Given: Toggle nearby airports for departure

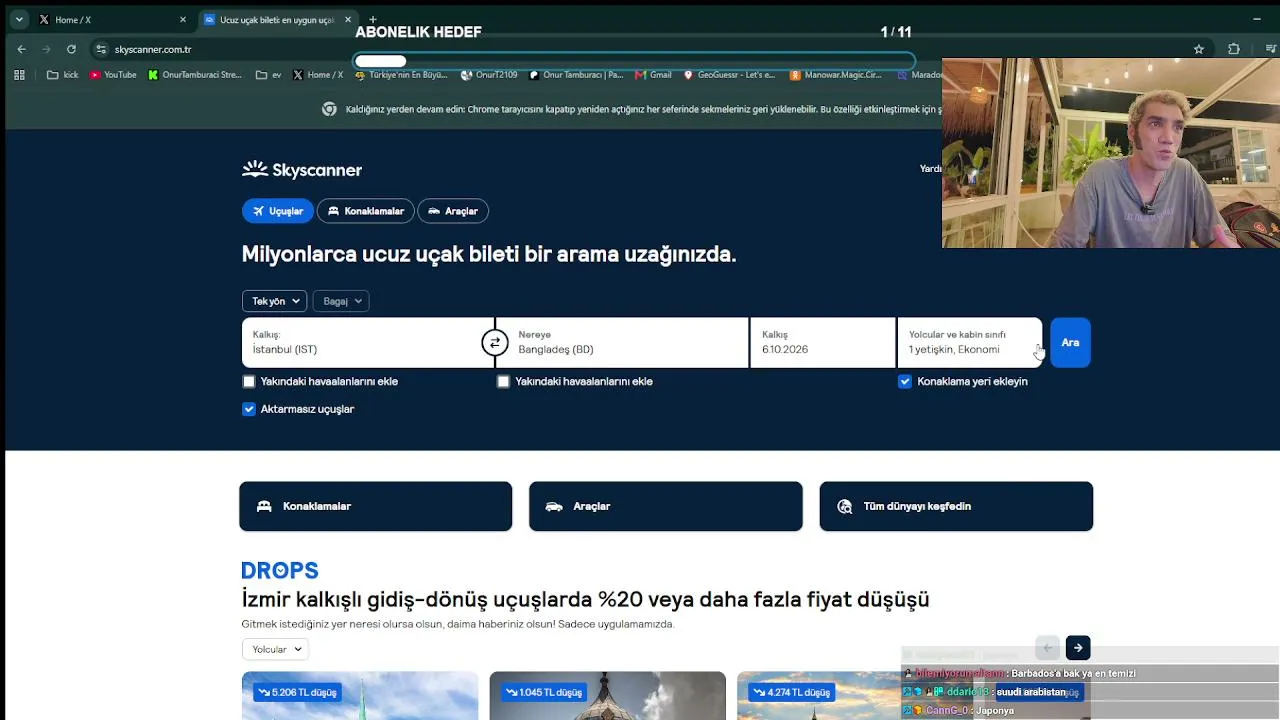Looking at the screenshot, I should (x=249, y=381).
